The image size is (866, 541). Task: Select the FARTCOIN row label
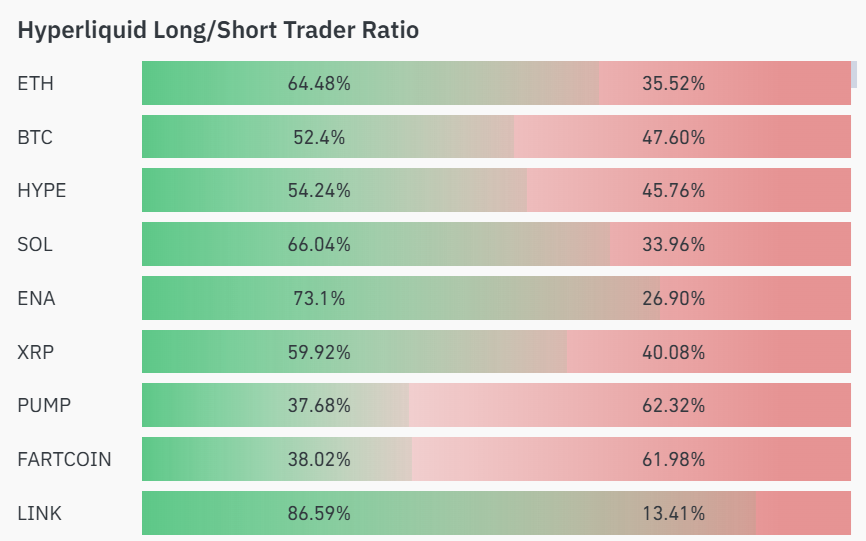(x=64, y=460)
